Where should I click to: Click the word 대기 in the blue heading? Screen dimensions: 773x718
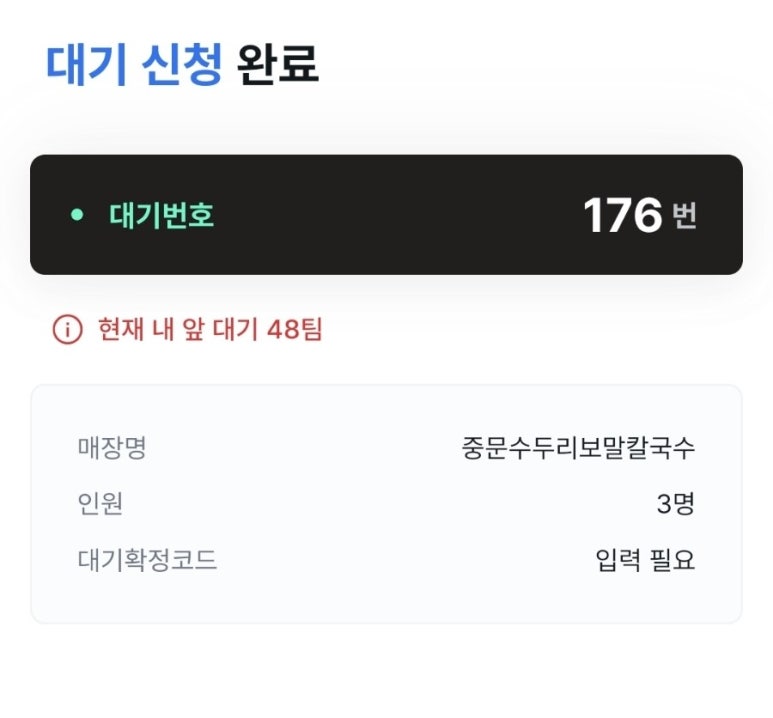86,64
